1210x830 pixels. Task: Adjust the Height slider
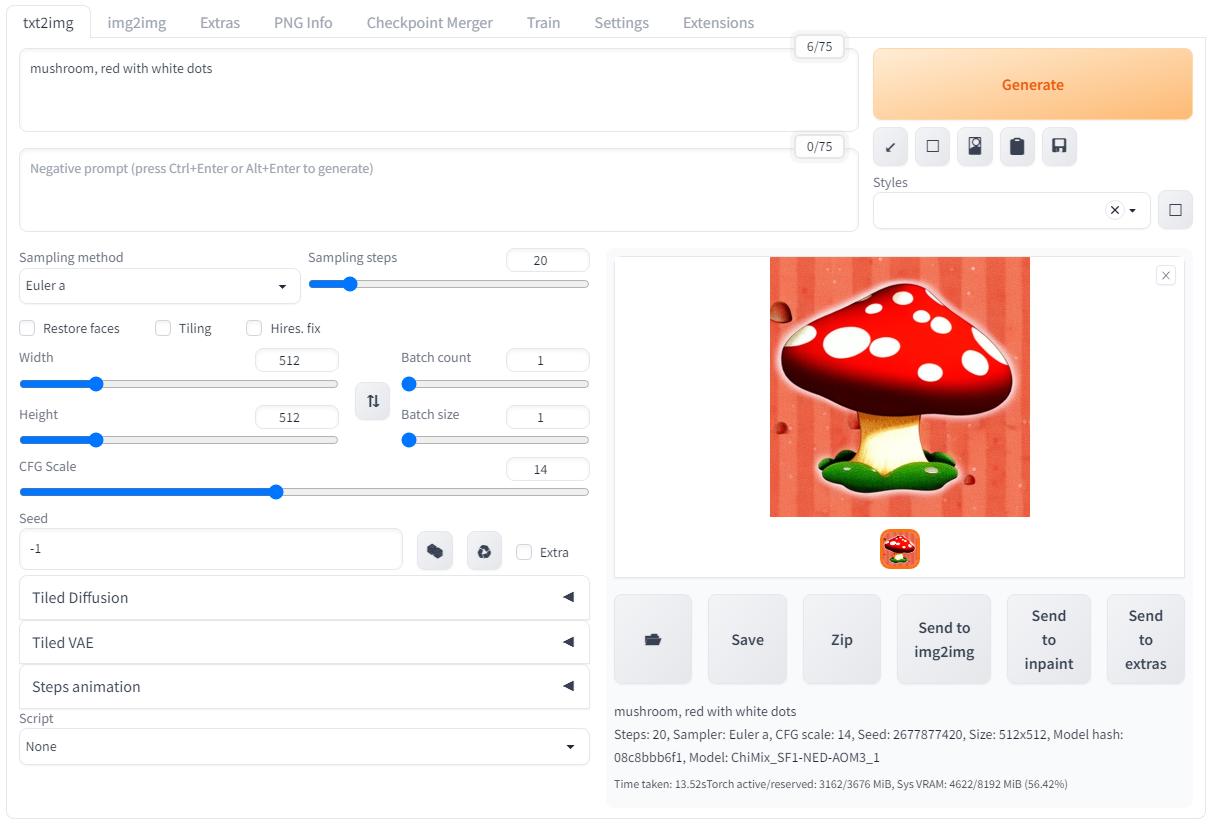[179, 440]
